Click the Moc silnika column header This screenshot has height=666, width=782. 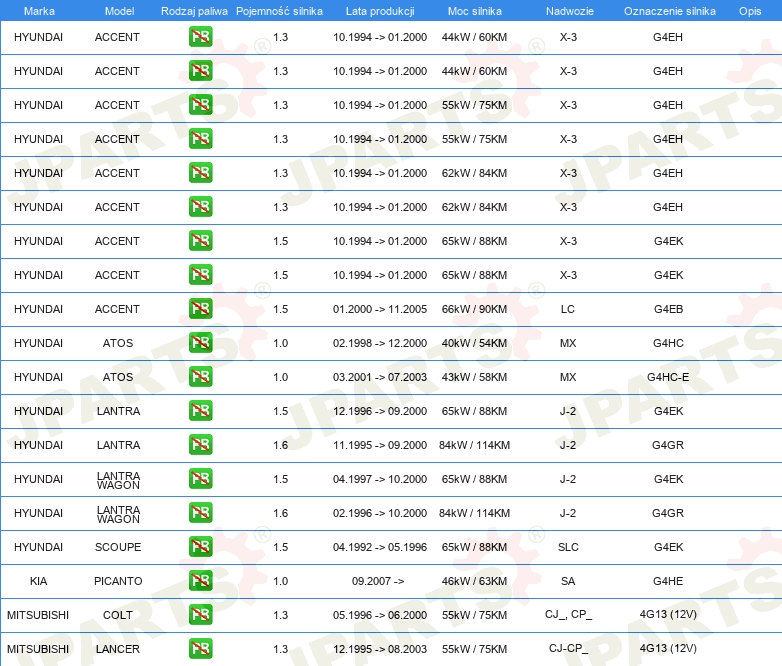(x=475, y=11)
